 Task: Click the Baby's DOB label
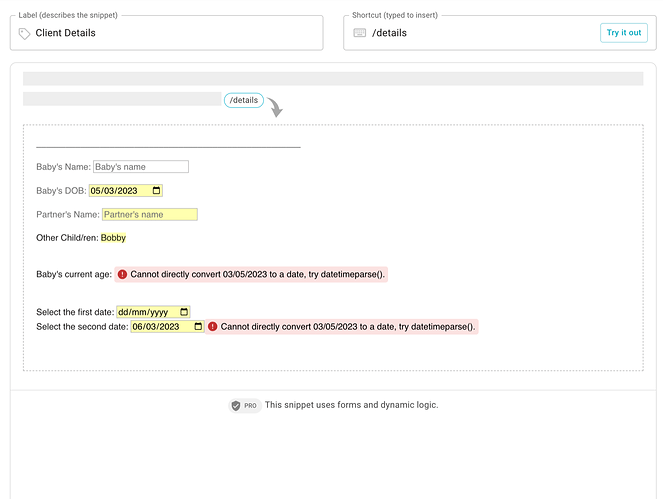(x=61, y=191)
